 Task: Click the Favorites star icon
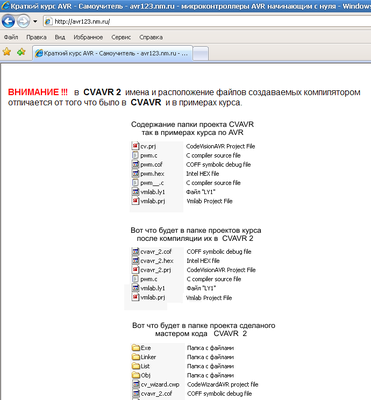(x=7, y=52)
